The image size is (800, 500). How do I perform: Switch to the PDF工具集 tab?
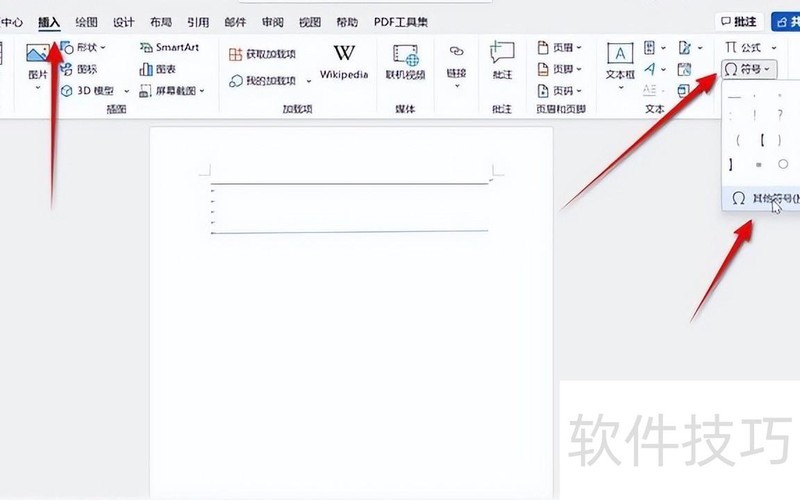pyautogui.click(x=401, y=22)
